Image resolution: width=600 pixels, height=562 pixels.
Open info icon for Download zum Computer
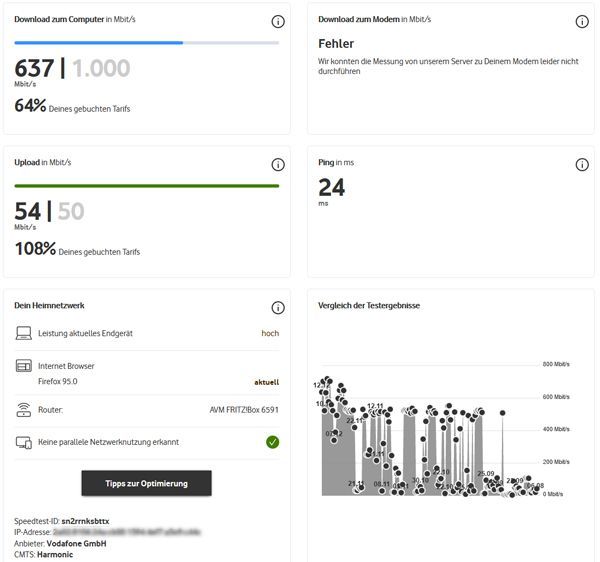278,21
